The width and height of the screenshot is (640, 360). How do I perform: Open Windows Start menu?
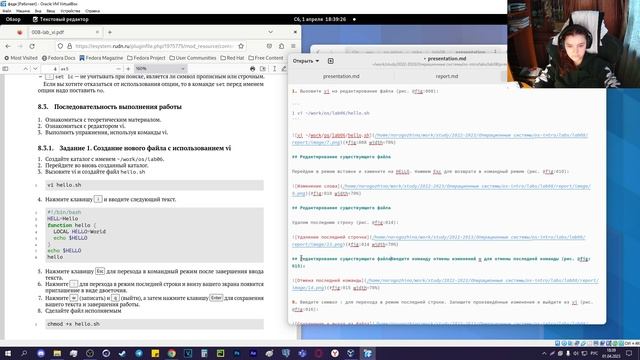click(x=8, y=353)
